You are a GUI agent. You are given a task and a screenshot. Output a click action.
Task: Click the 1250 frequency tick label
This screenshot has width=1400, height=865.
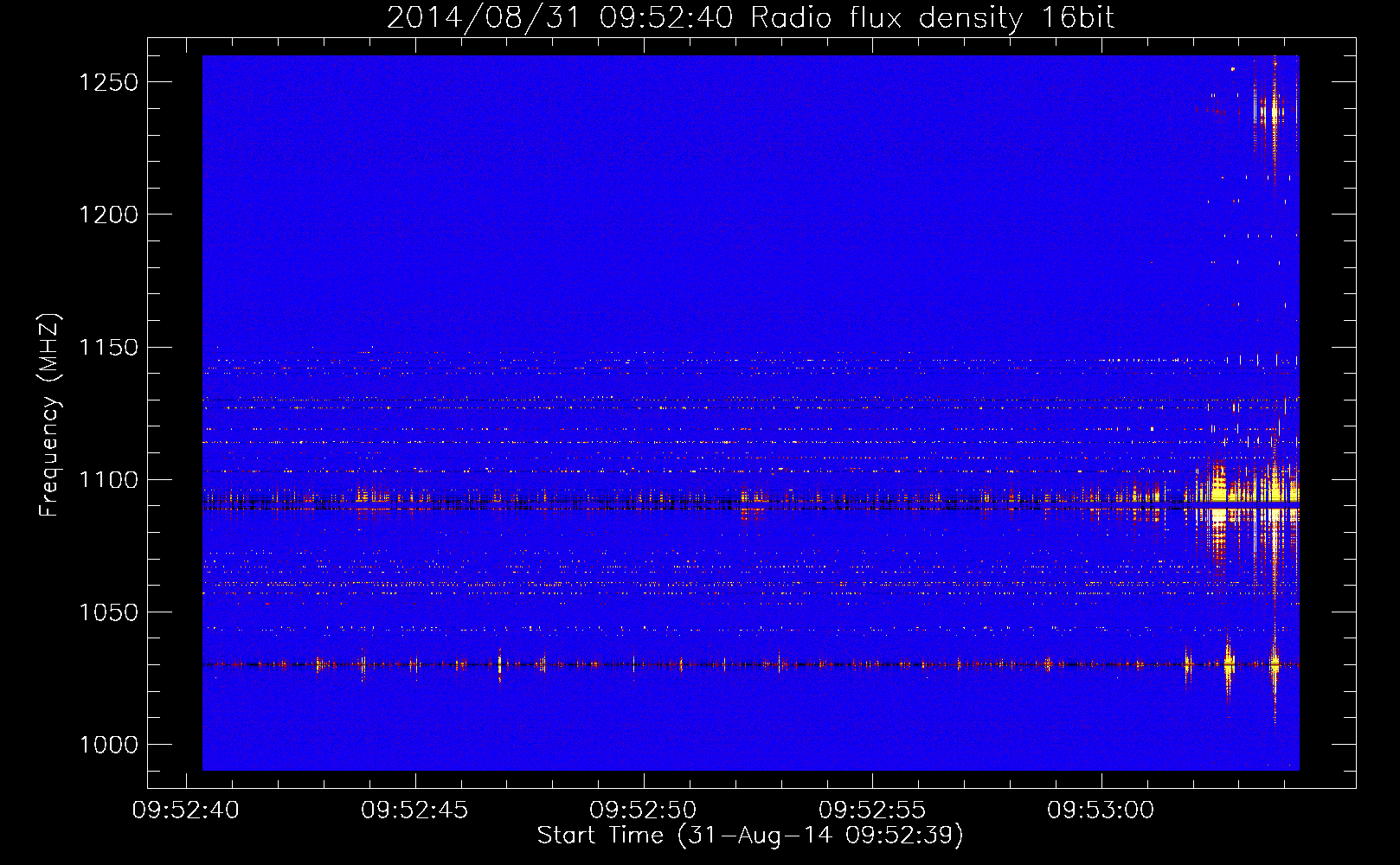point(108,82)
